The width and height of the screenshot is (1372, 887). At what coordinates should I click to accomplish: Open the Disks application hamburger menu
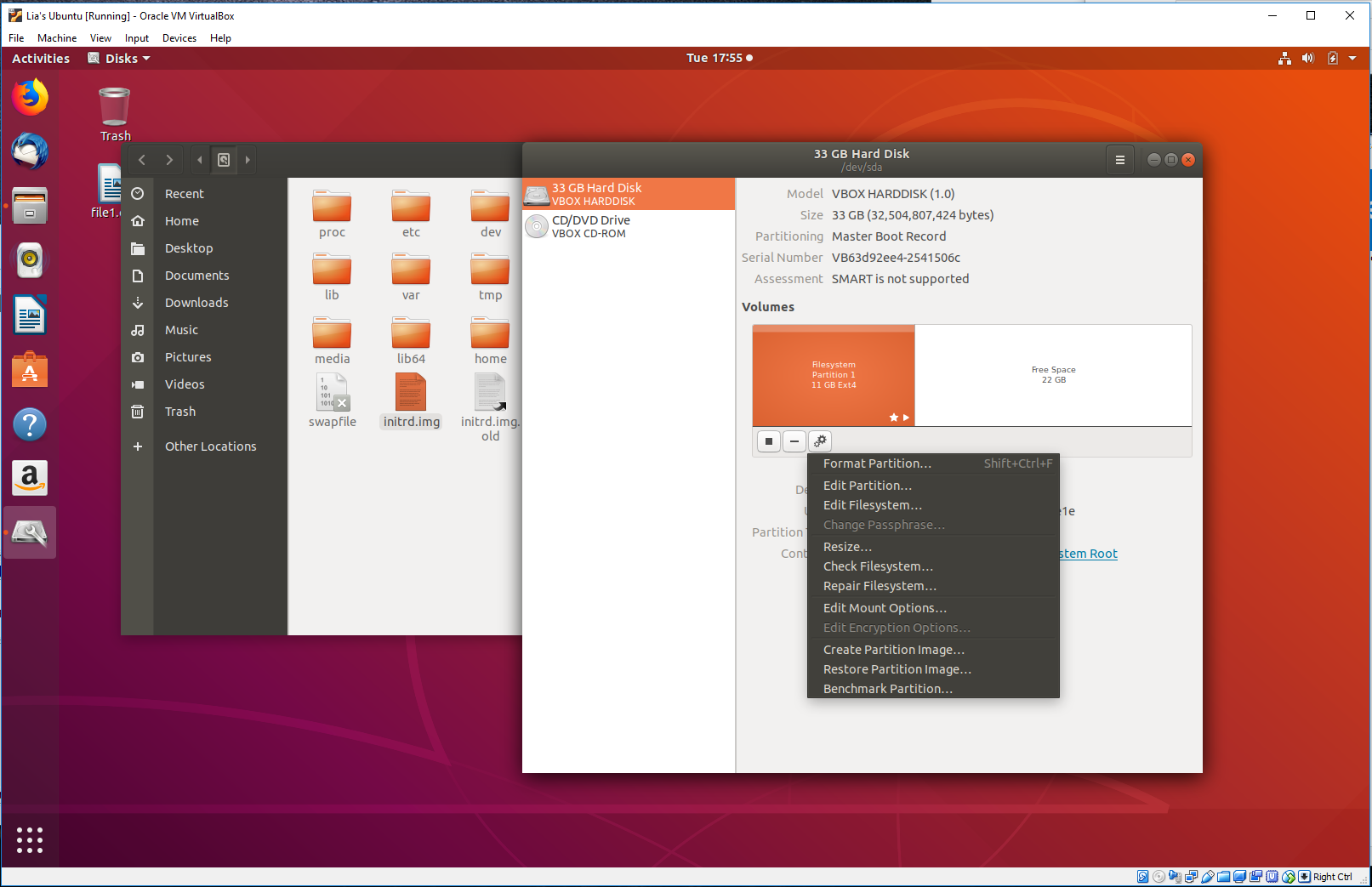click(x=1119, y=159)
